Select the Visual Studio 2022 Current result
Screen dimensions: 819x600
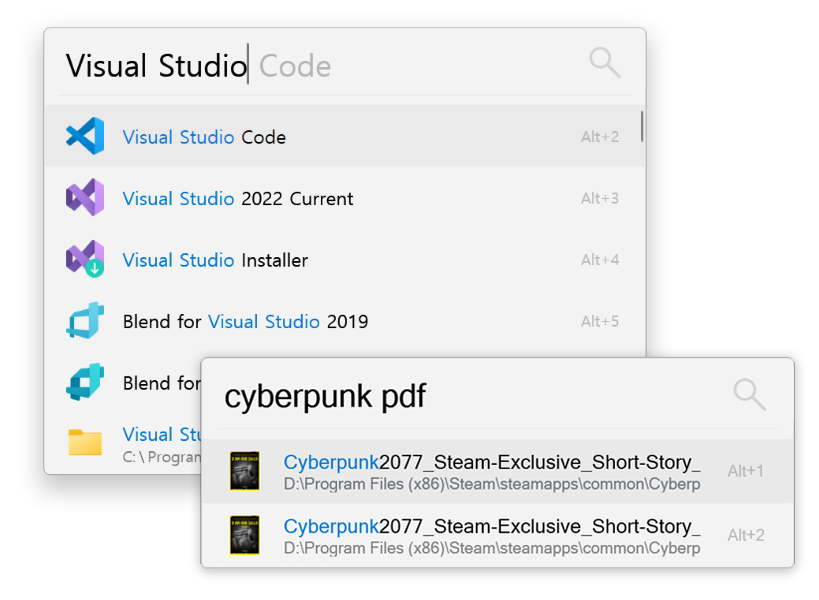tap(237, 199)
